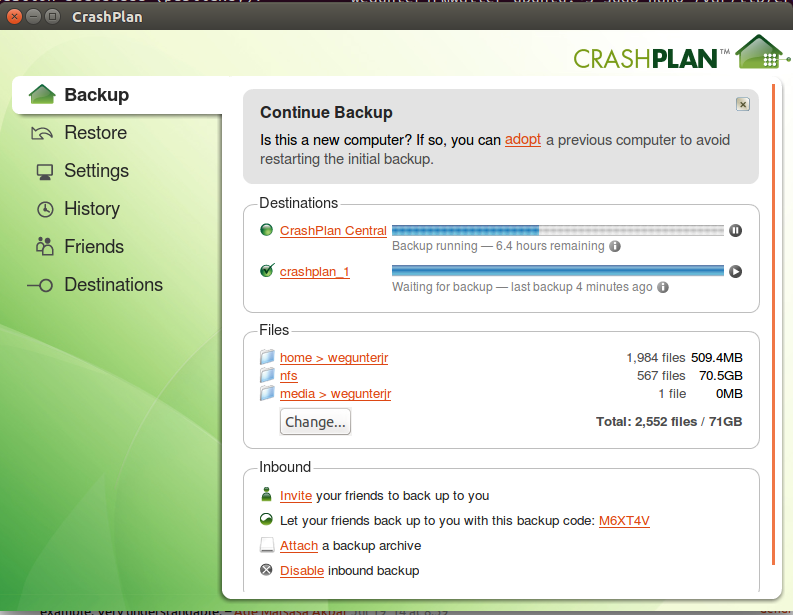The width and height of the screenshot is (793, 615).
Task: Click the X circle icon beside Disable
Action: pos(267,570)
